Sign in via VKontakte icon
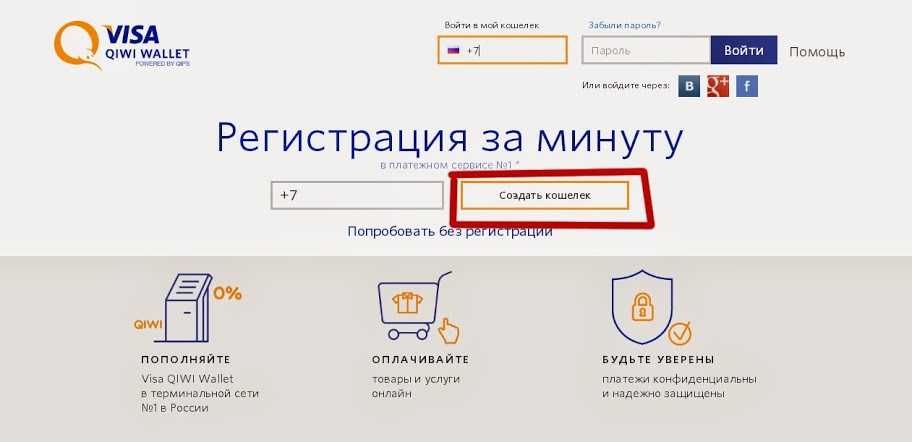 [x=689, y=87]
